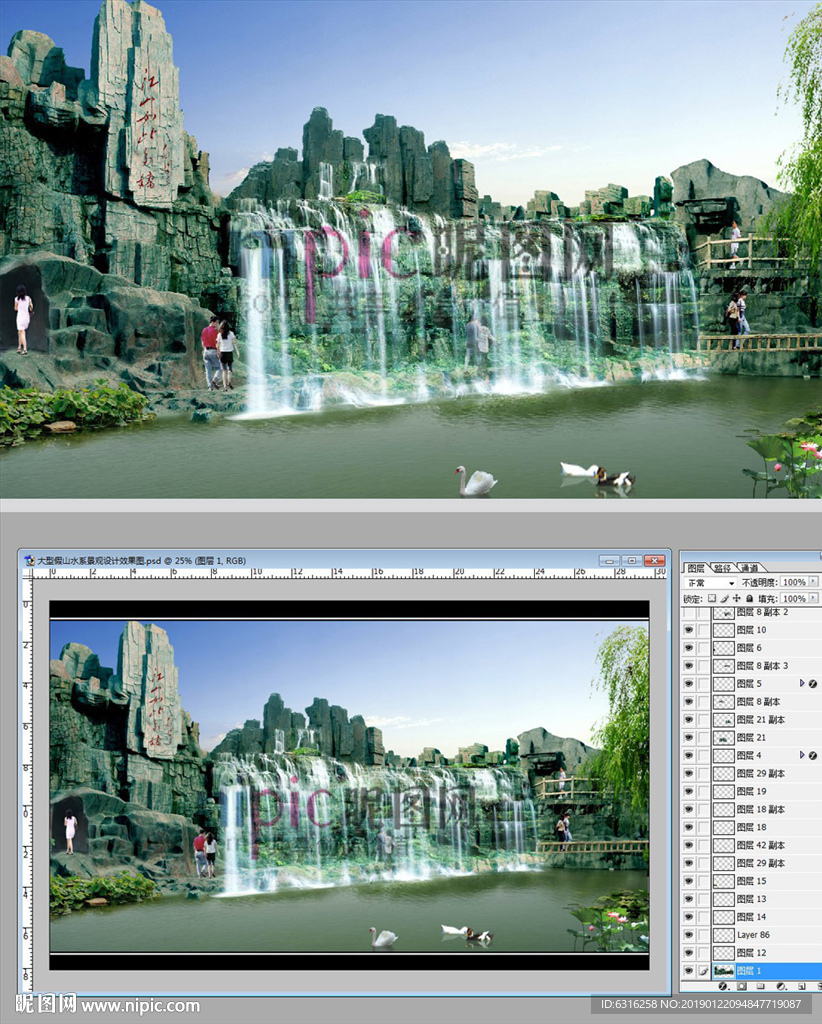Lock position move icon

click(x=736, y=598)
